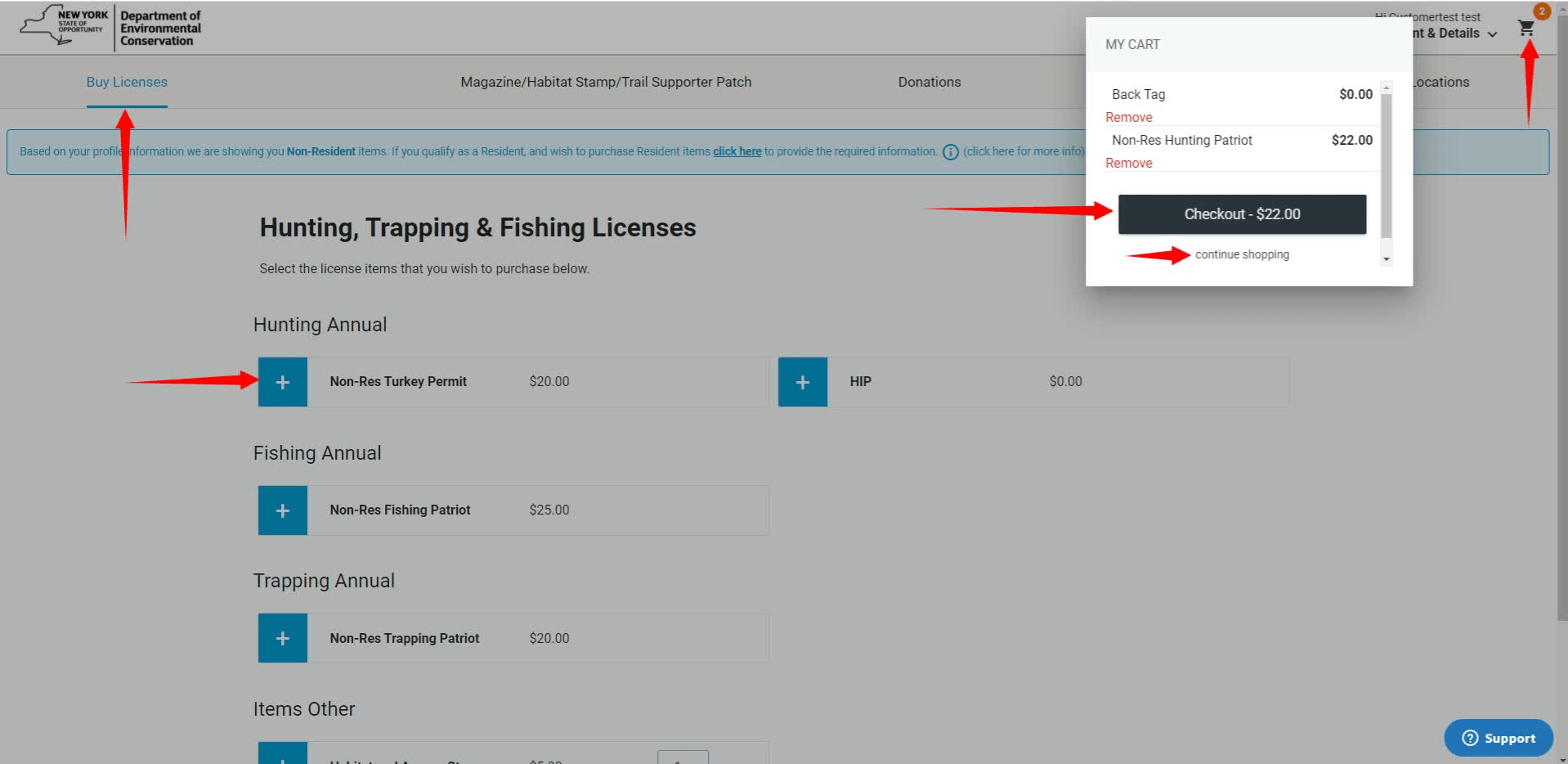Screen dimensions: 1568x764
Task: Click the continue shopping link
Action: (x=1241, y=254)
